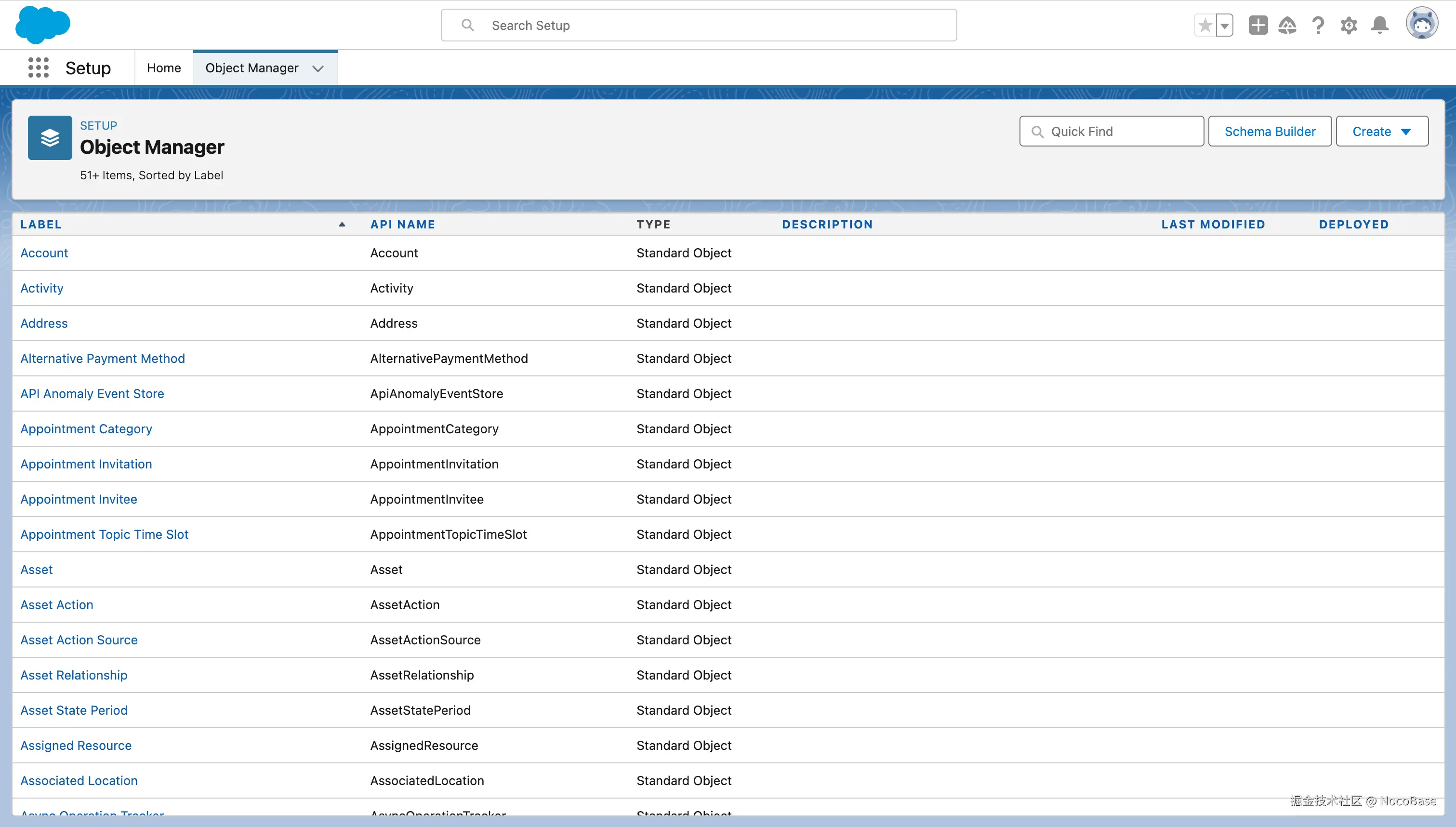Sort by Deployed column header
The image size is (1456, 827).
(1353, 225)
